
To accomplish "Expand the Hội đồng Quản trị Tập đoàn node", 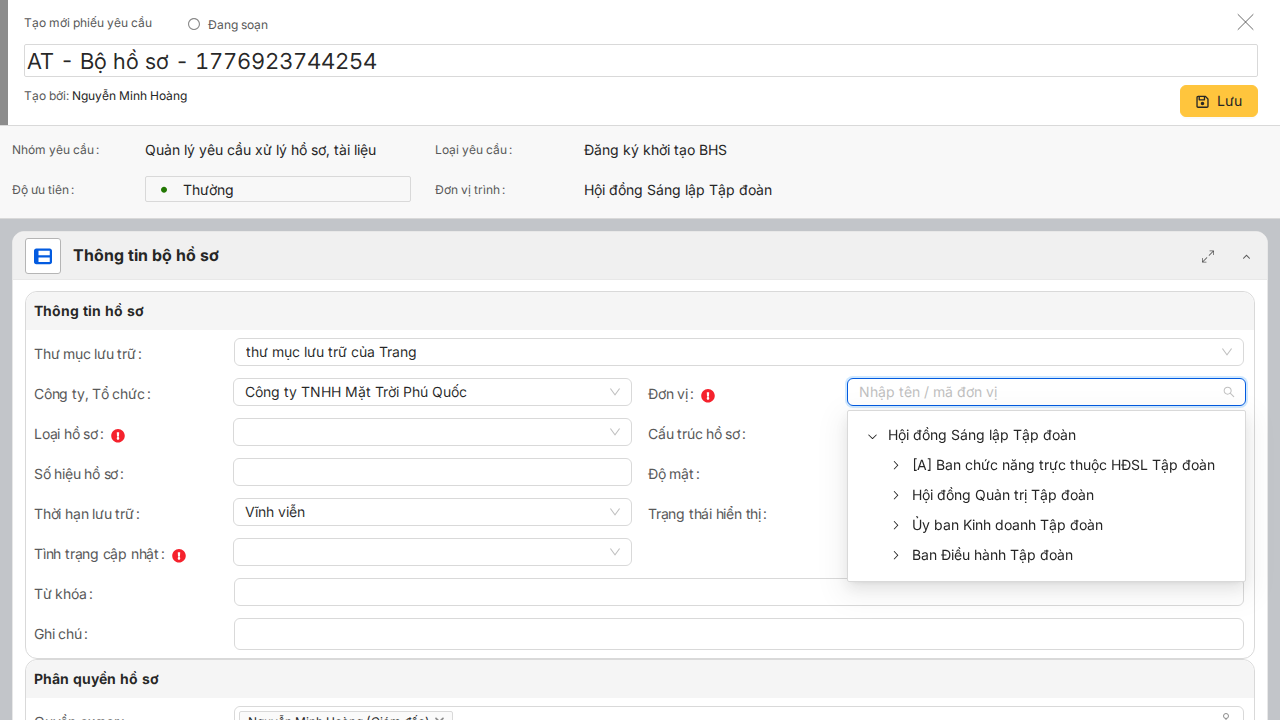I will click(896, 496).
